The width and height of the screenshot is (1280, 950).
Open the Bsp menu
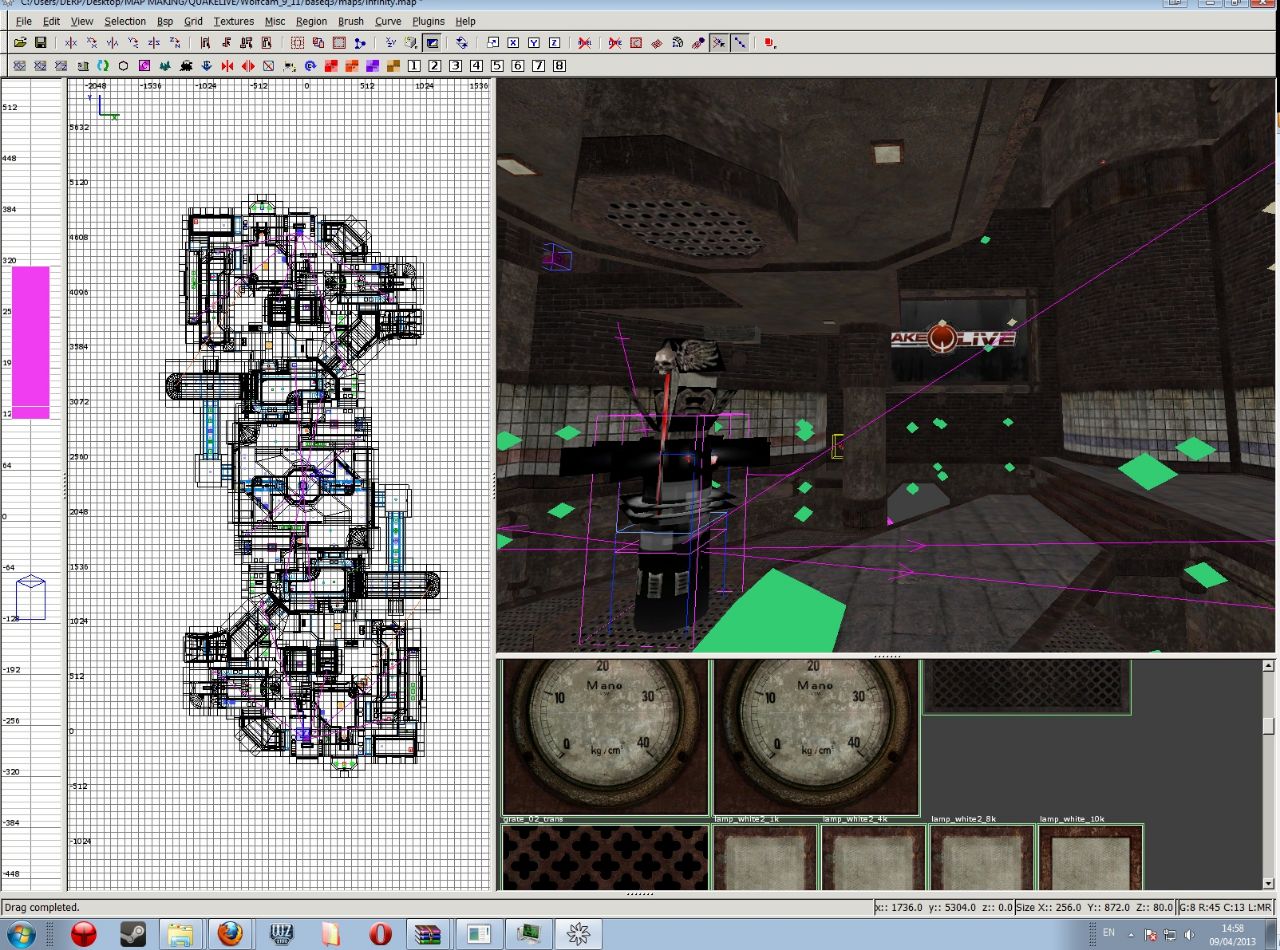(165, 21)
